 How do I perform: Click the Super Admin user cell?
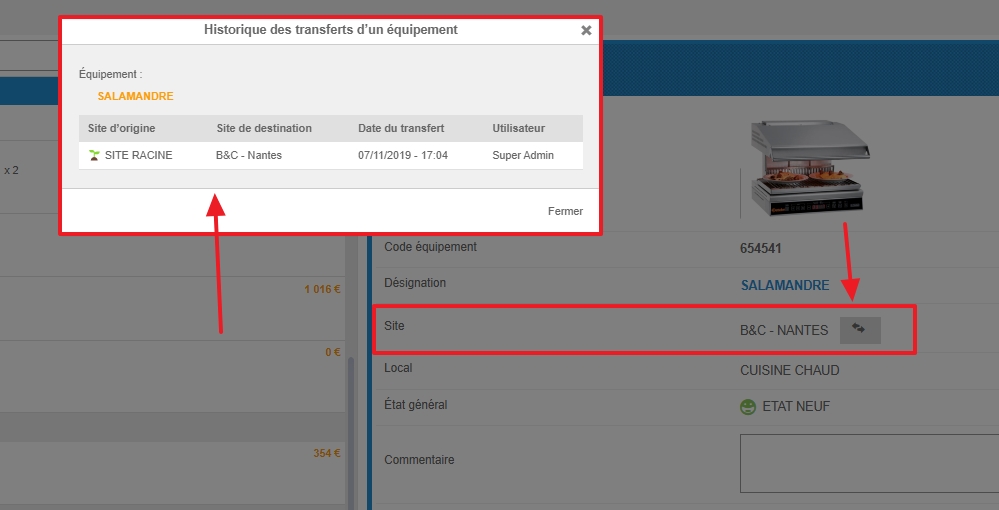[522, 155]
